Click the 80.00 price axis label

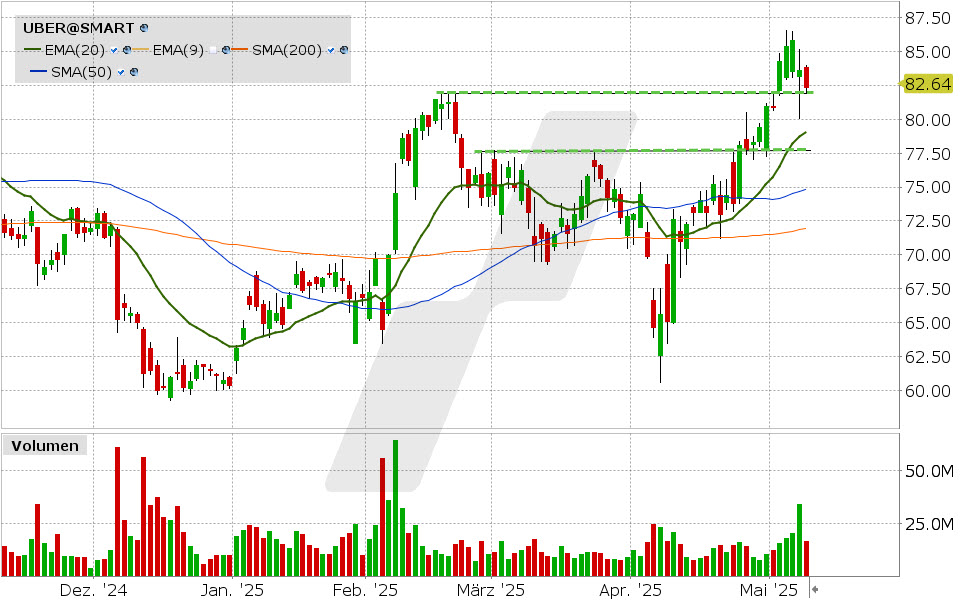point(928,120)
